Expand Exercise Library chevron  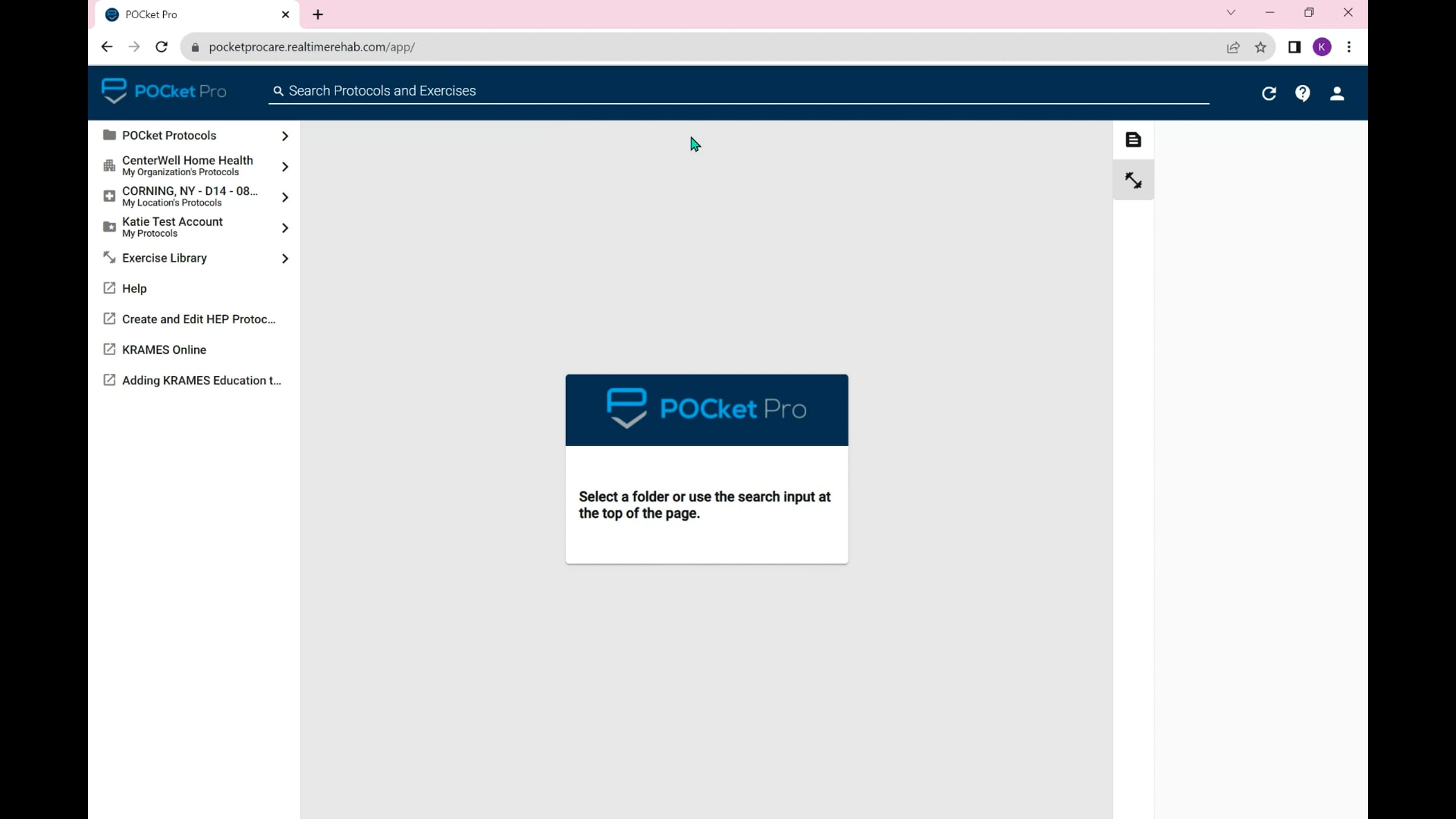pos(285,258)
